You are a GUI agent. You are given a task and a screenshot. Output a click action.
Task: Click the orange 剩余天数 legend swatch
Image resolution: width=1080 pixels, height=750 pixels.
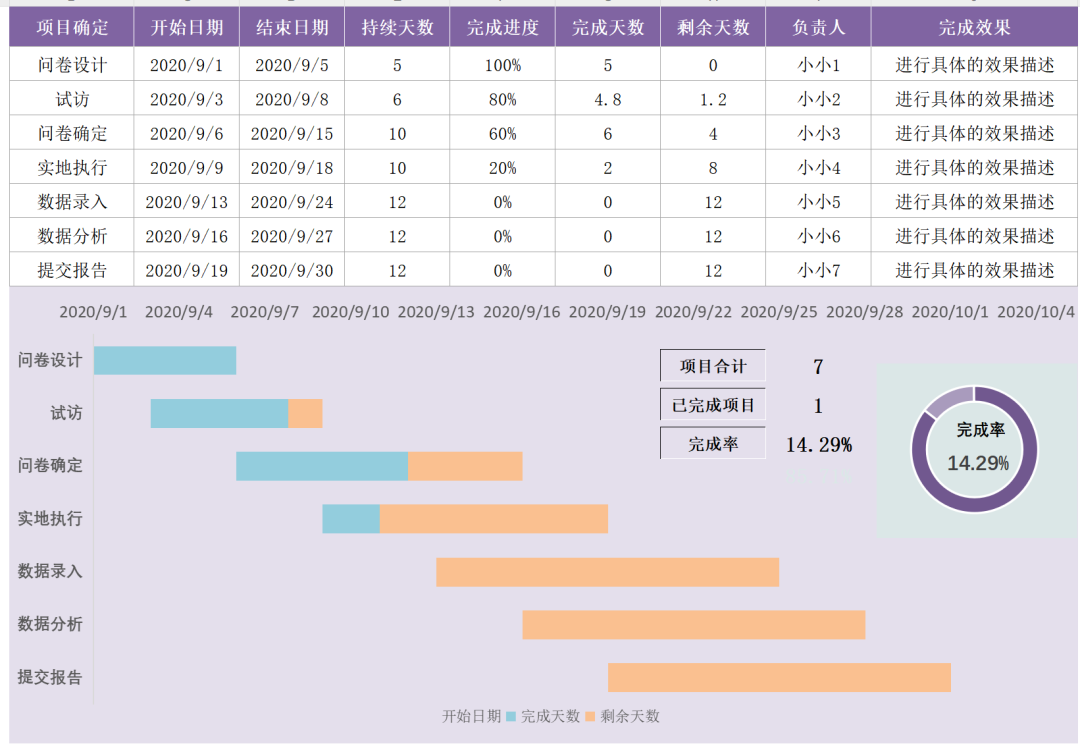(590, 716)
